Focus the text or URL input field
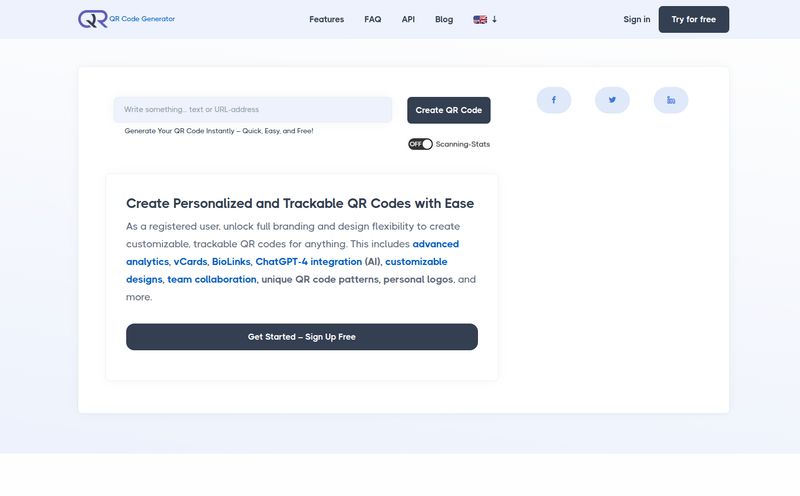Image resolution: width=800 pixels, height=496 pixels. point(253,109)
